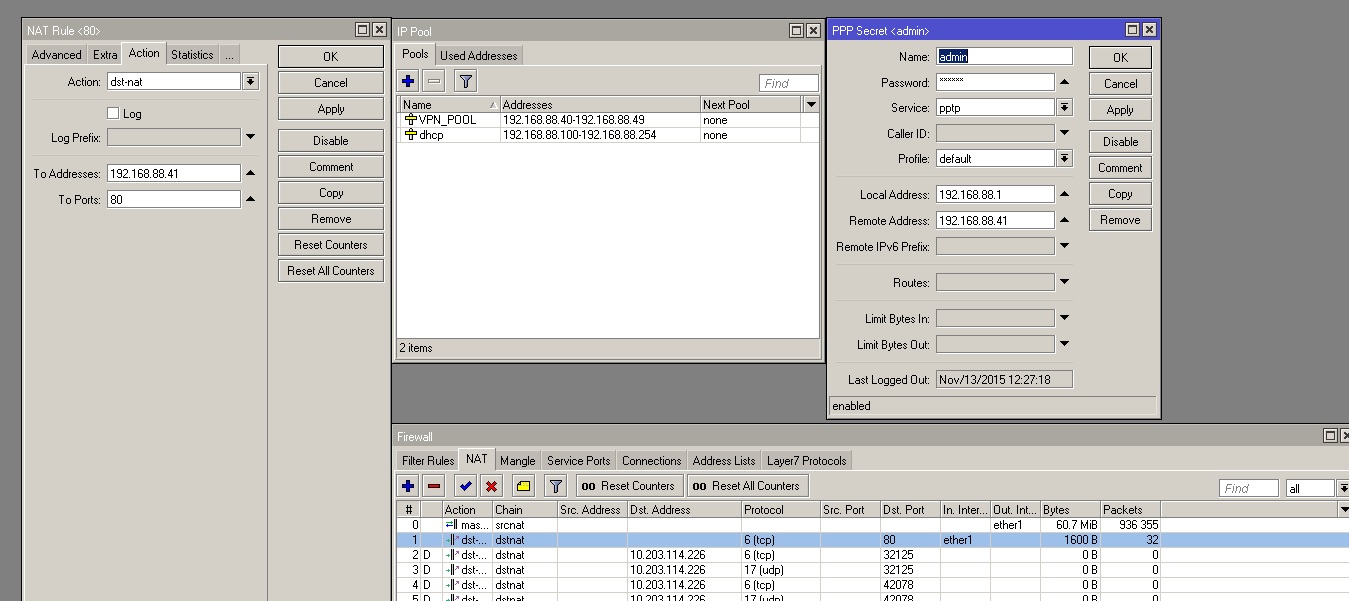Viewport: 1349px width, 601px height.
Task: Switch to the Used Addresses tab
Action: point(478,56)
